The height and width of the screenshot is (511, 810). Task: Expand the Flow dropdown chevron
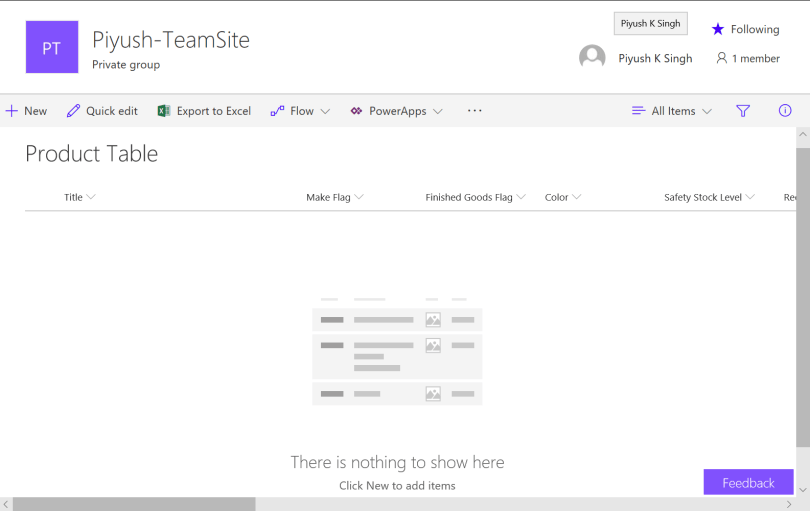click(x=325, y=111)
